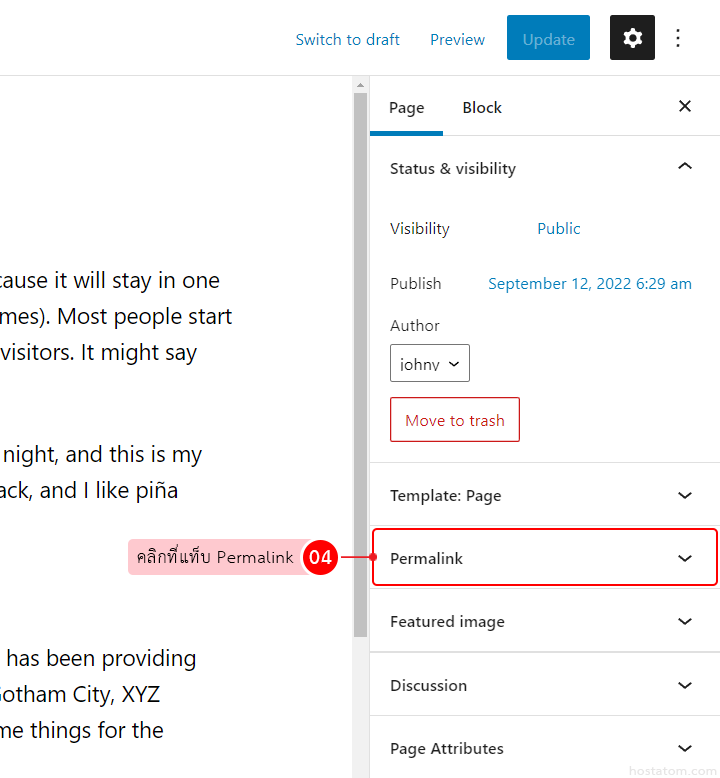Select the Page tab
Image resolution: width=720 pixels, height=778 pixels.
pyautogui.click(x=406, y=108)
